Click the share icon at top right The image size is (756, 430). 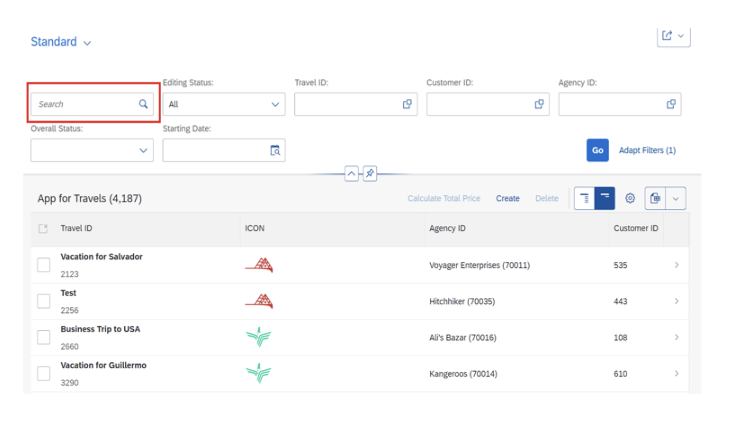click(667, 36)
